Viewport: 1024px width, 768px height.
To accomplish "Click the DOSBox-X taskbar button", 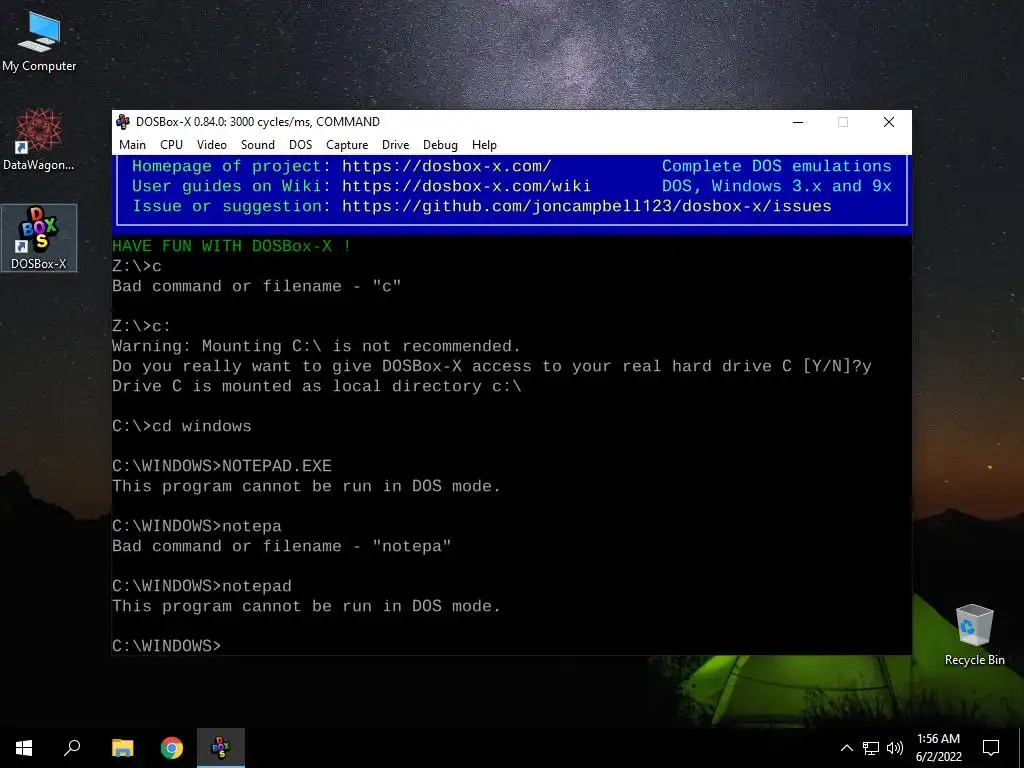I will click(221, 748).
